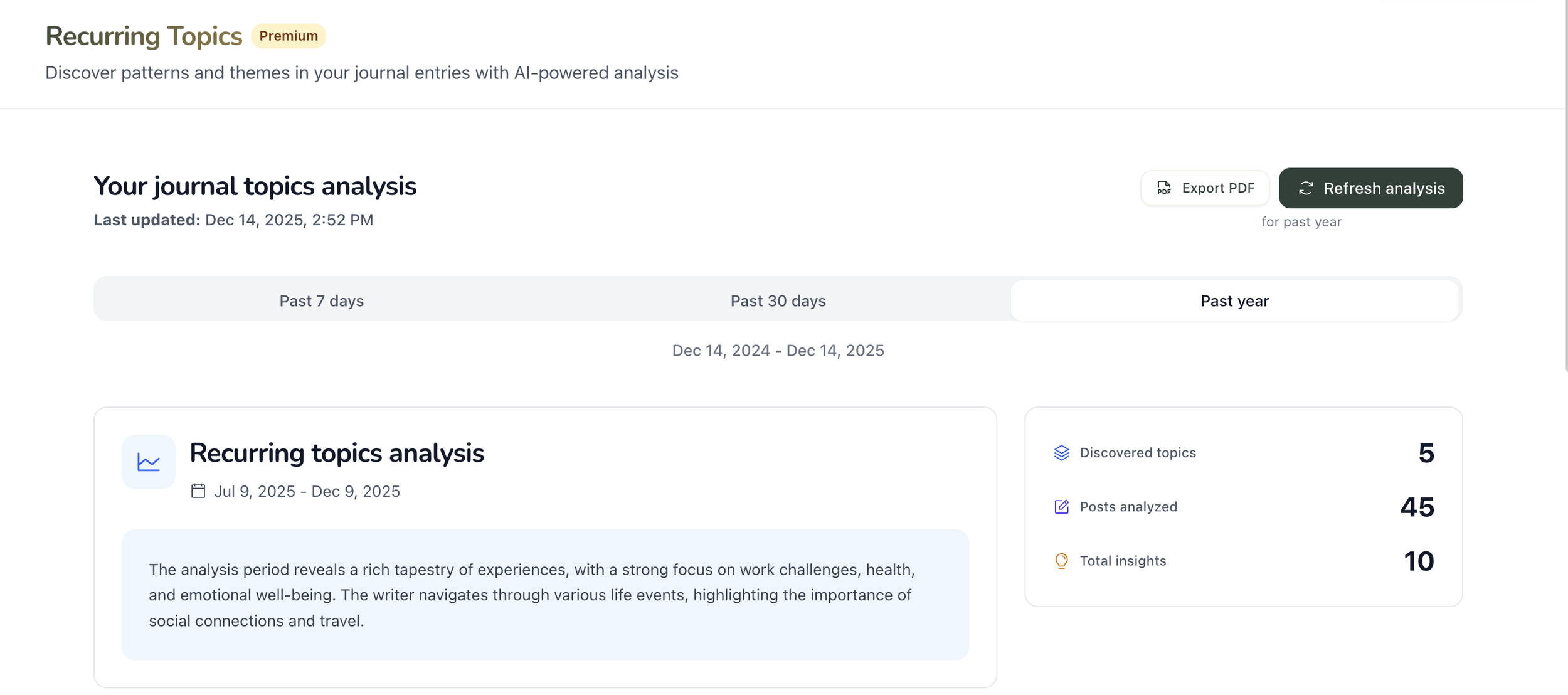The image size is (1568, 695).
Task: Choose the Past year tab
Action: [x=1234, y=301]
